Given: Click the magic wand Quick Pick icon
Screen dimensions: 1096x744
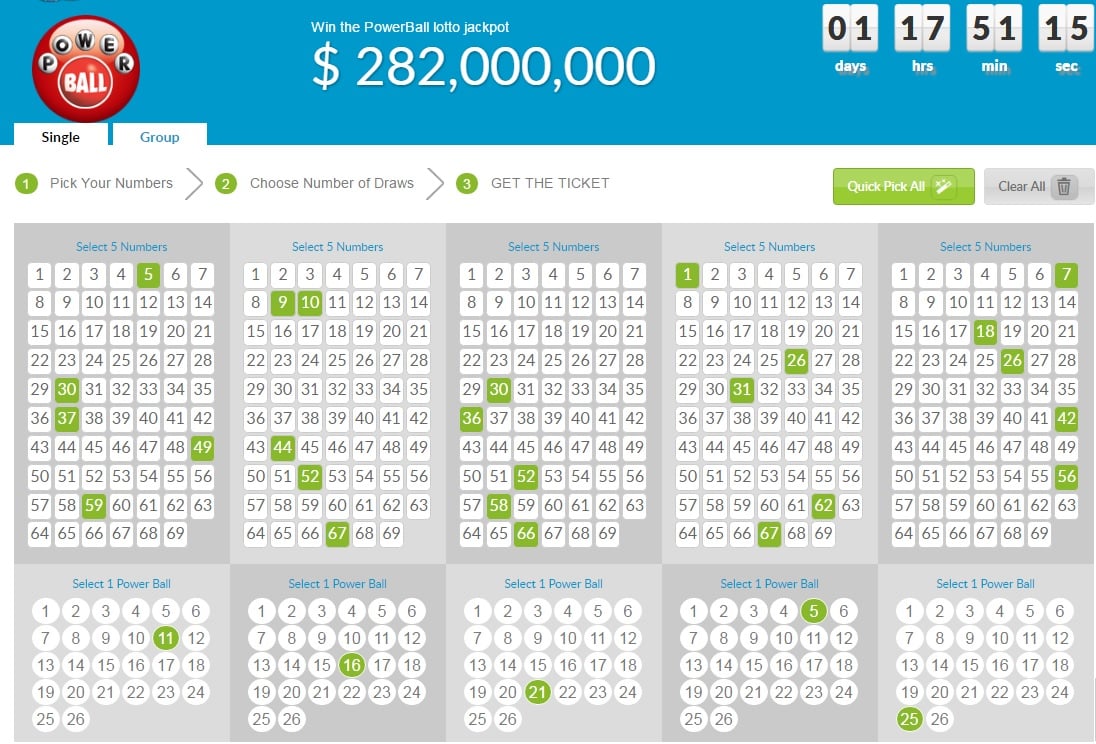Looking at the screenshot, I should (944, 186).
